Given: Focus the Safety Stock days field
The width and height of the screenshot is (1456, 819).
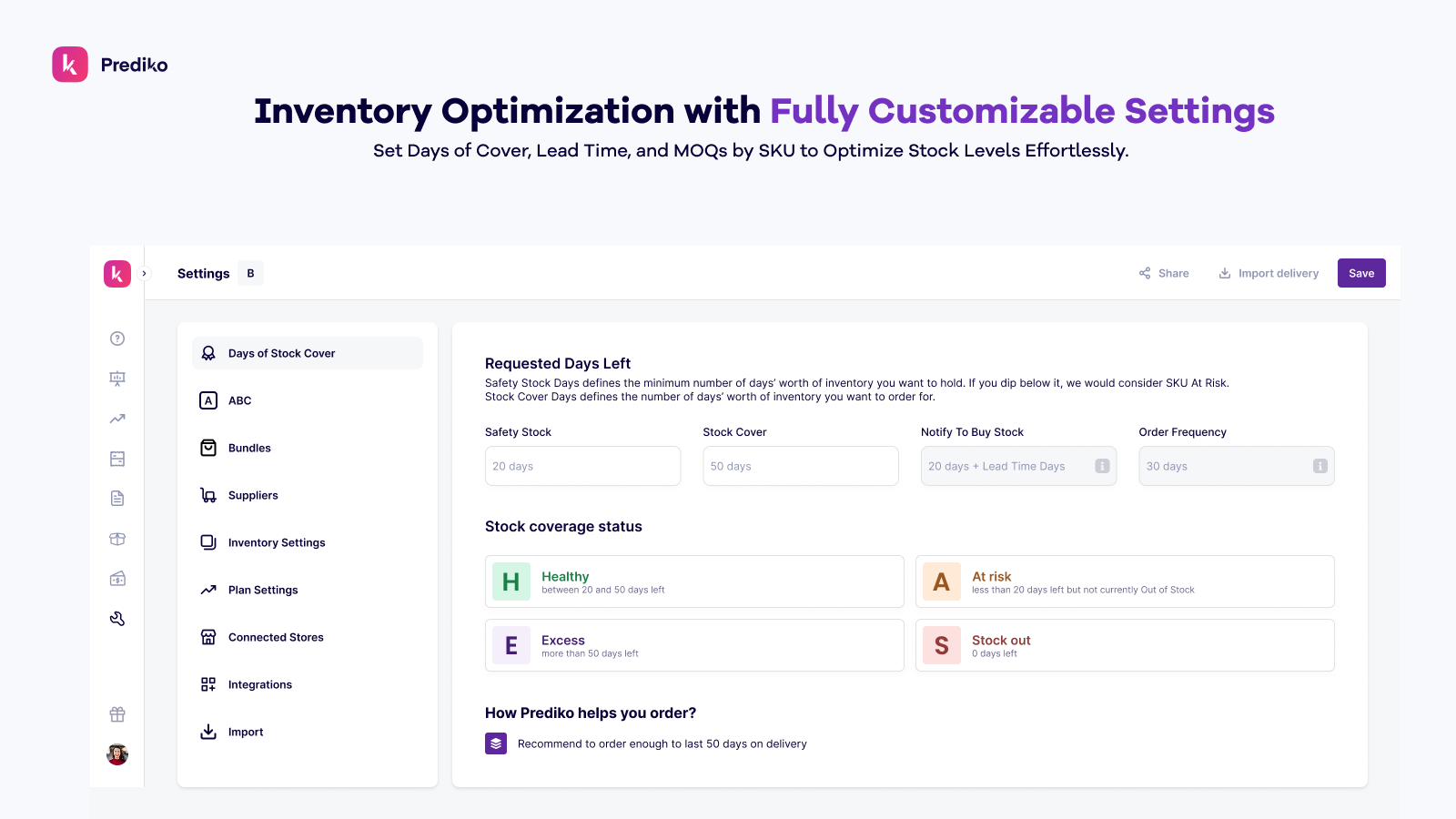Looking at the screenshot, I should point(582,466).
